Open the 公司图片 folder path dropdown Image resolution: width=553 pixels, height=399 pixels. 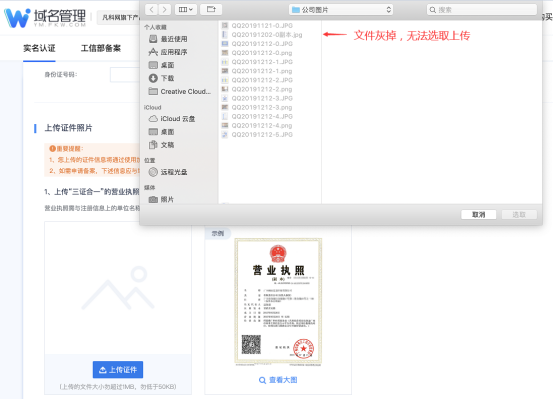(340, 10)
